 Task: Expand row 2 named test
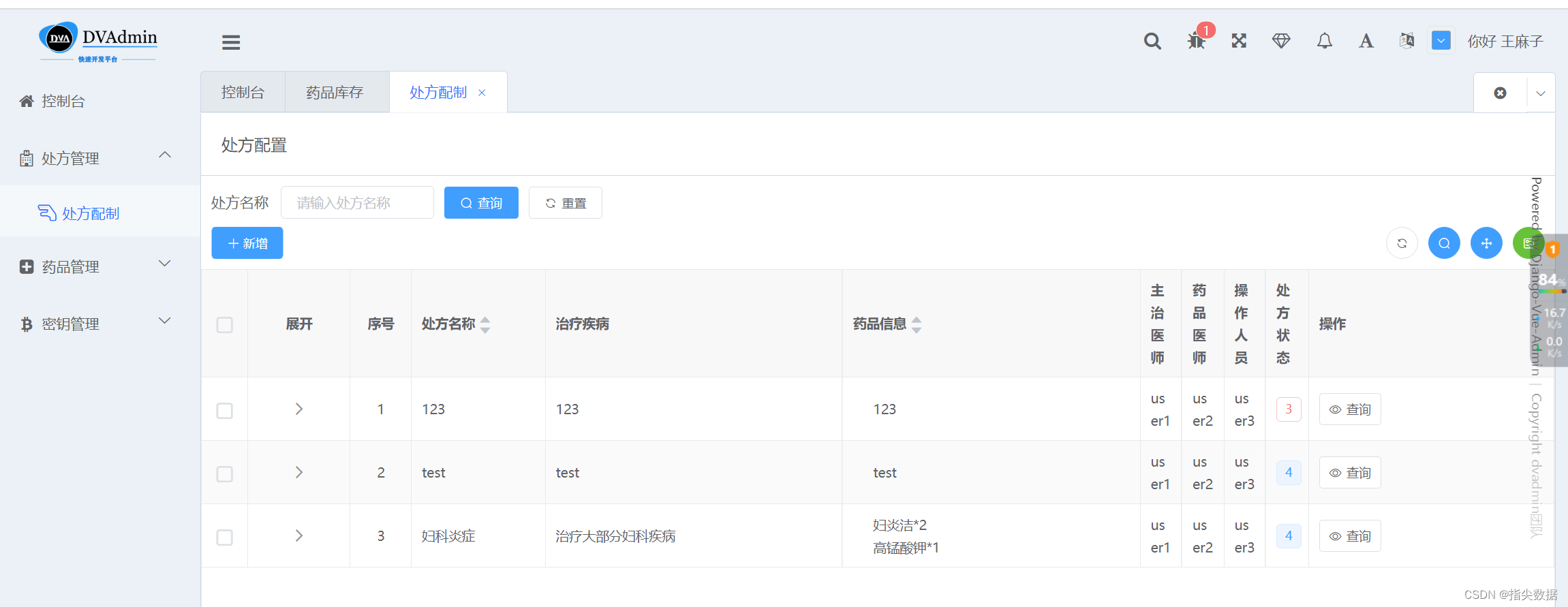(298, 472)
